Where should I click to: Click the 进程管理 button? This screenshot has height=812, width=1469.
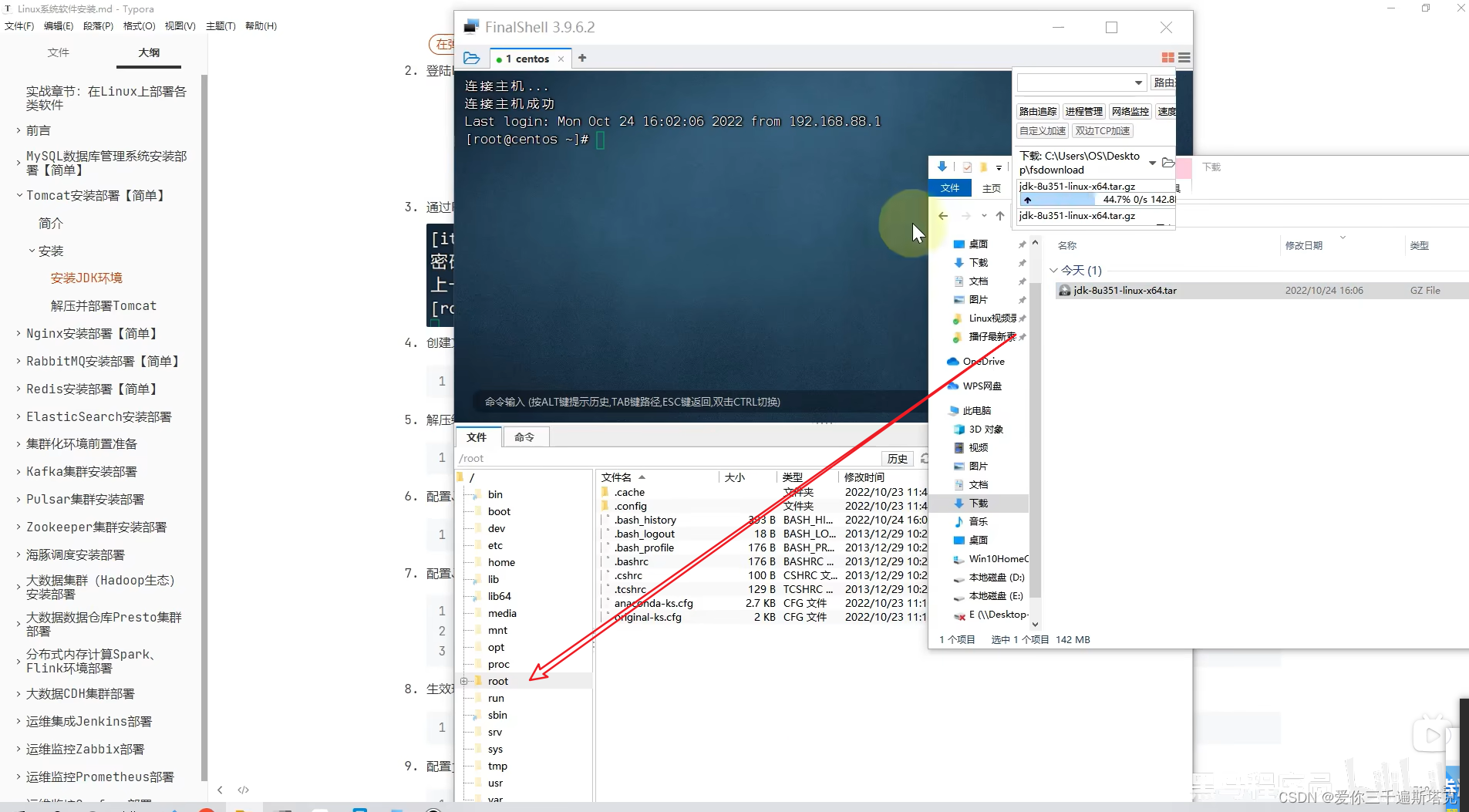pos(1084,112)
